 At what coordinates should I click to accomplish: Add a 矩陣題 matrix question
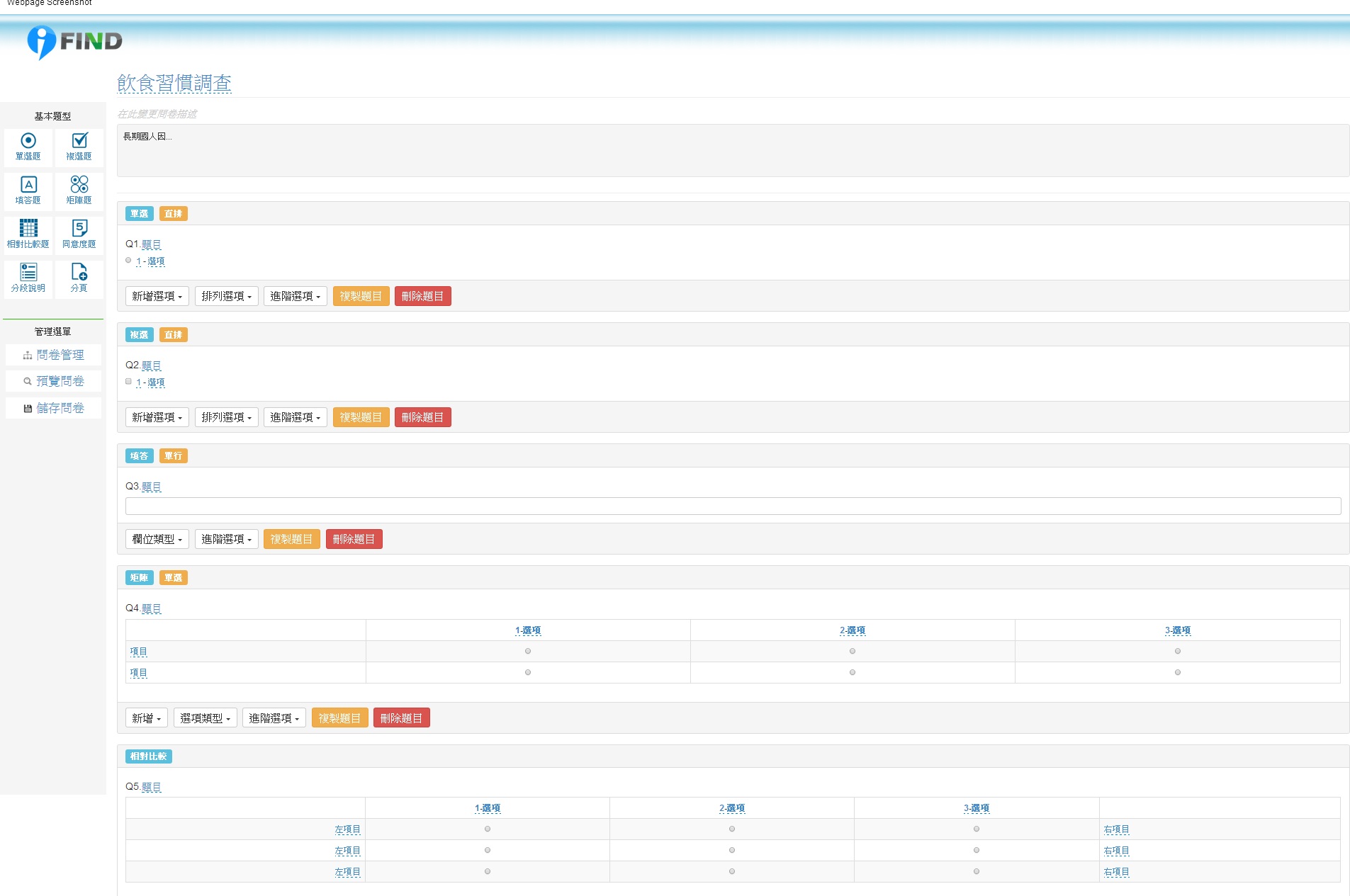[79, 191]
